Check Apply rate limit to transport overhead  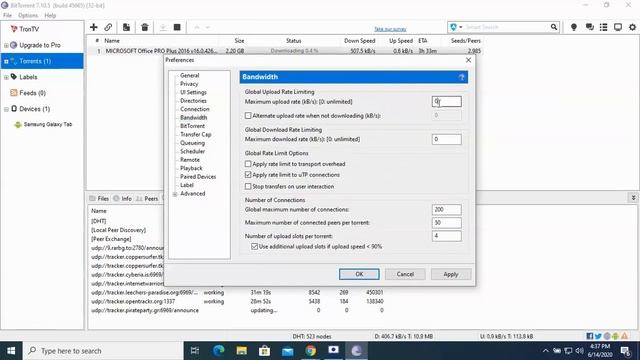tap(248, 164)
